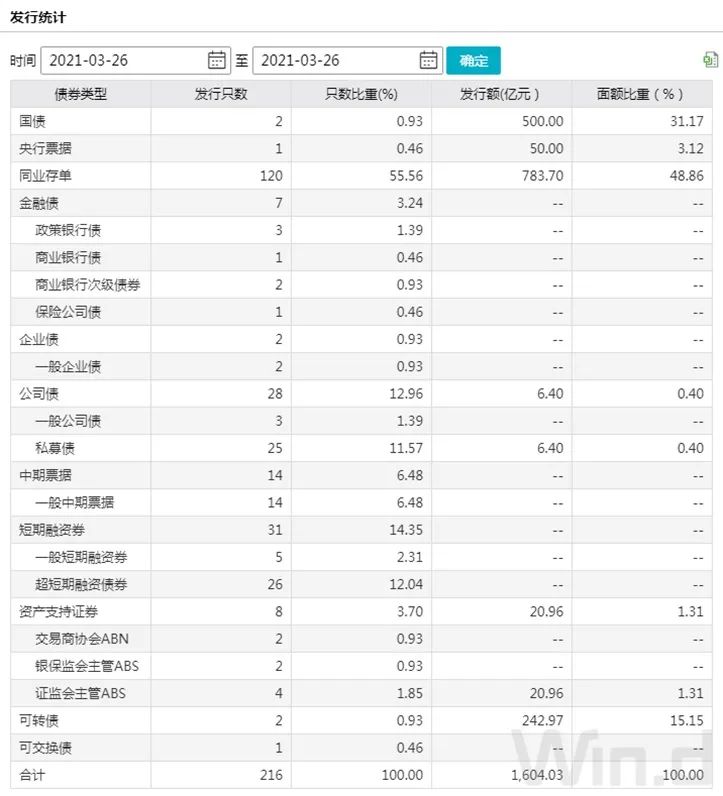Click the 3.12 face share for 央行票据
723x796 pixels.
(691, 148)
